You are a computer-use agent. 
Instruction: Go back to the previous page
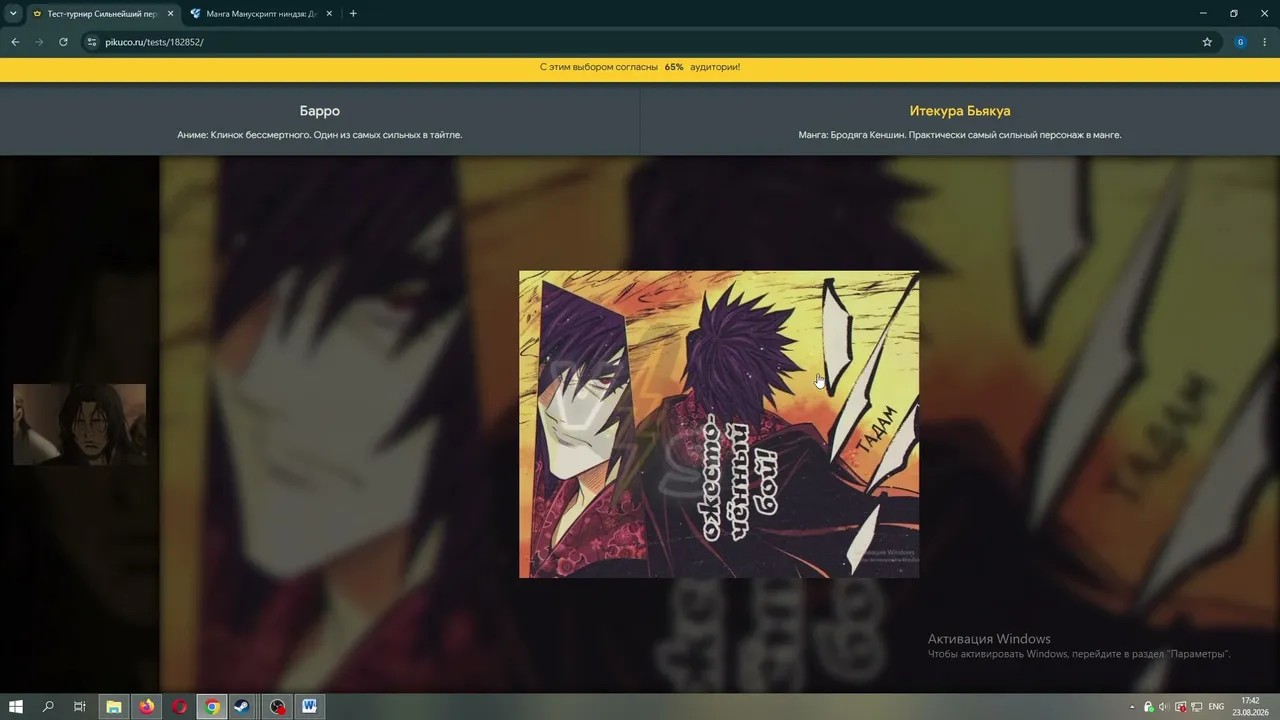pyautogui.click(x=15, y=42)
